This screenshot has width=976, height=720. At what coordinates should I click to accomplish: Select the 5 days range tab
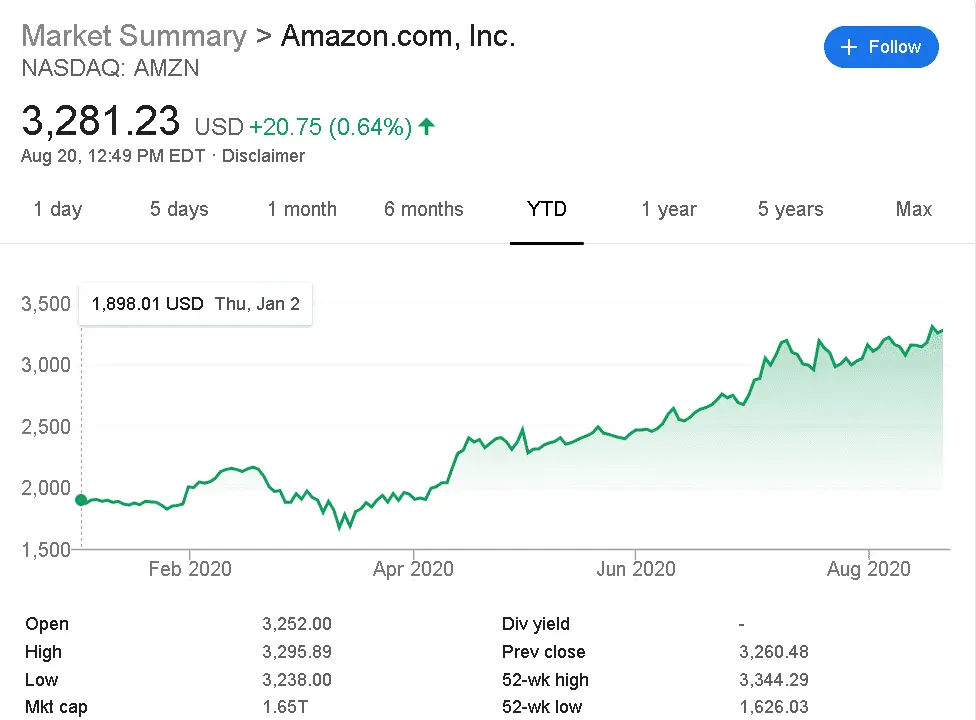pyautogui.click(x=179, y=209)
